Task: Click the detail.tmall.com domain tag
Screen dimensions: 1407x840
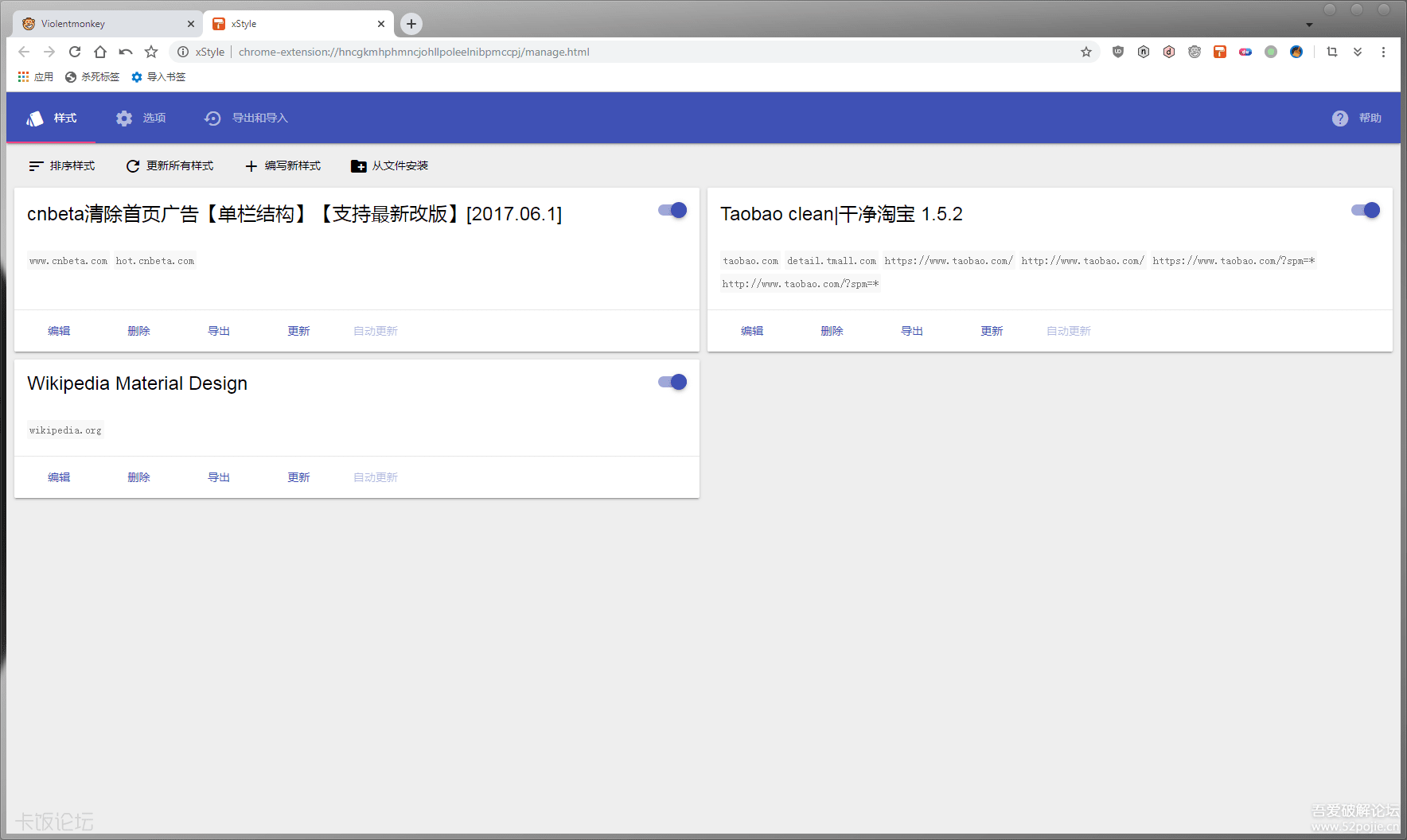Action: (x=832, y=261)
